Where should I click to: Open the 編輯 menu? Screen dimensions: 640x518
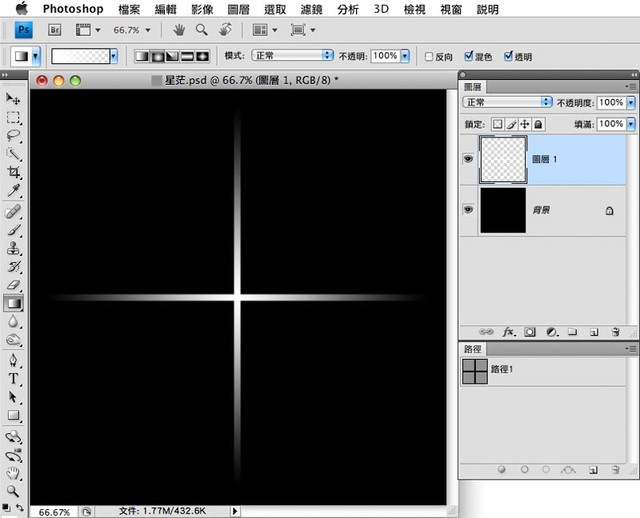pos(165,9)
